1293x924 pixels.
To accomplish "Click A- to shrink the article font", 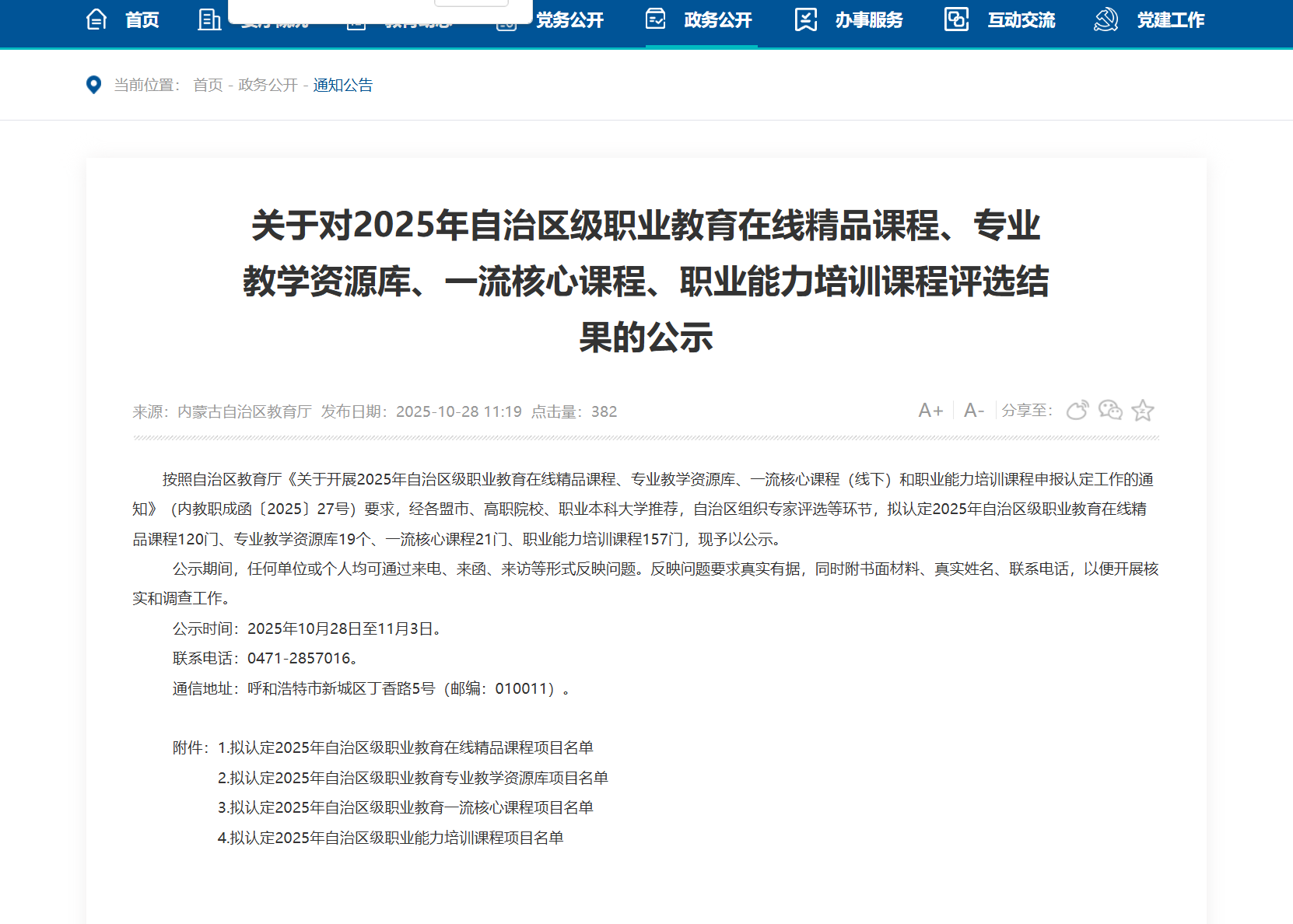I will click(973, 410).
